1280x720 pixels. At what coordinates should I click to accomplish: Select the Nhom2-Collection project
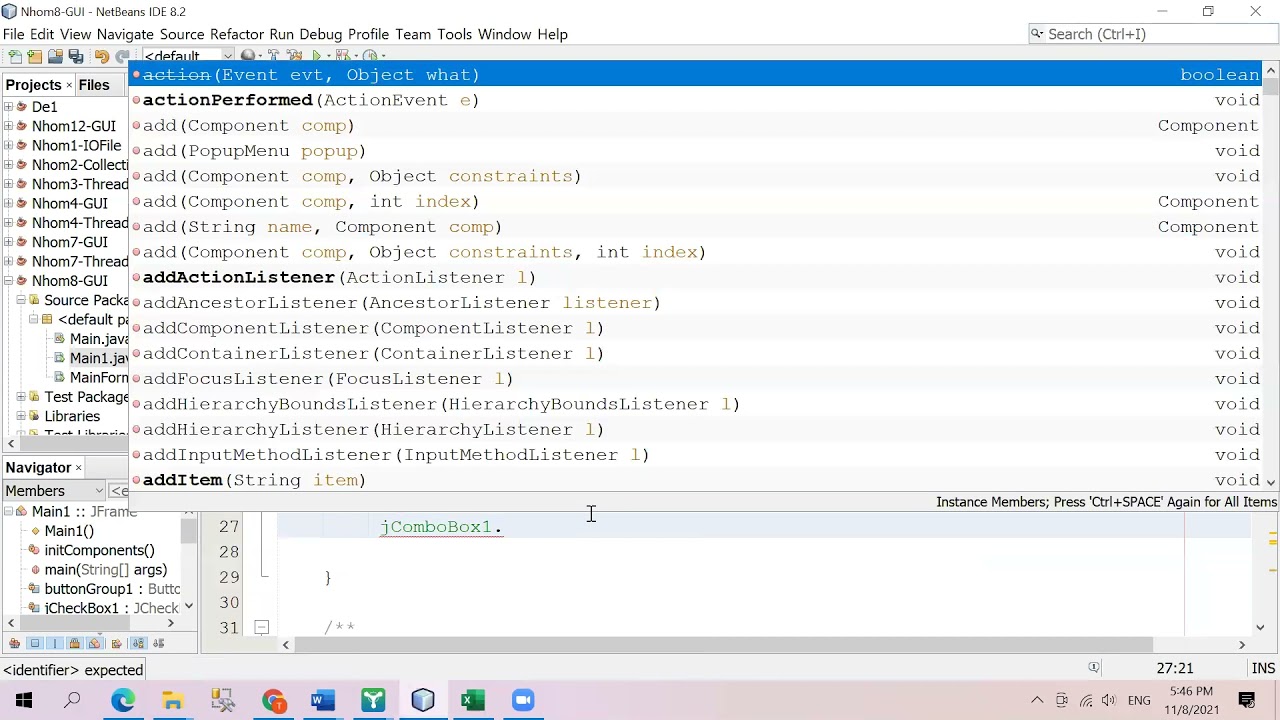click(79, 165)
